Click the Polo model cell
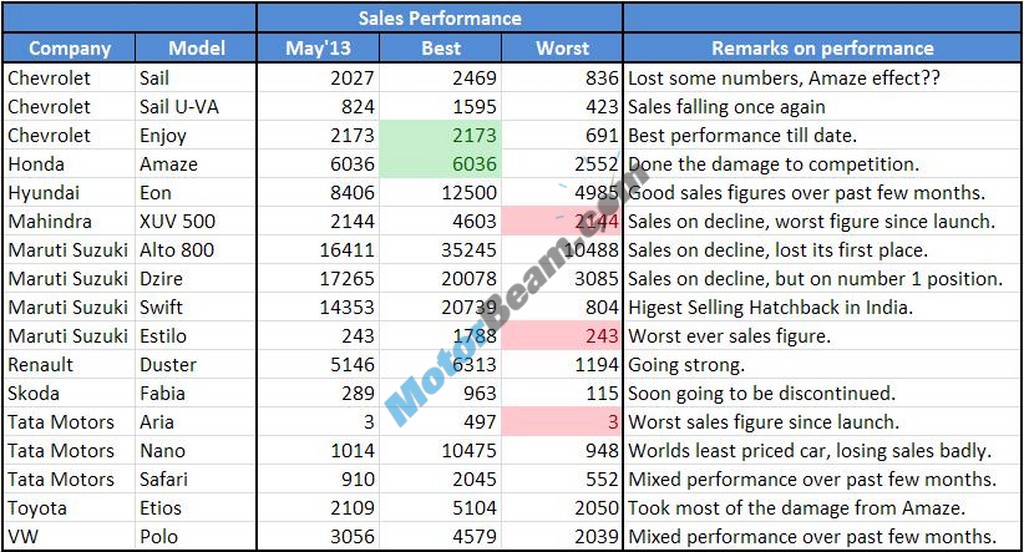 (196, 537)
